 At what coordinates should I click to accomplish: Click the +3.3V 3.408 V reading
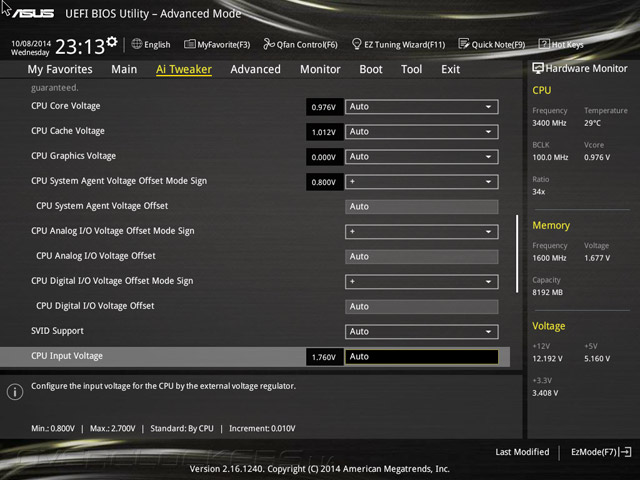tap(545, 393)
